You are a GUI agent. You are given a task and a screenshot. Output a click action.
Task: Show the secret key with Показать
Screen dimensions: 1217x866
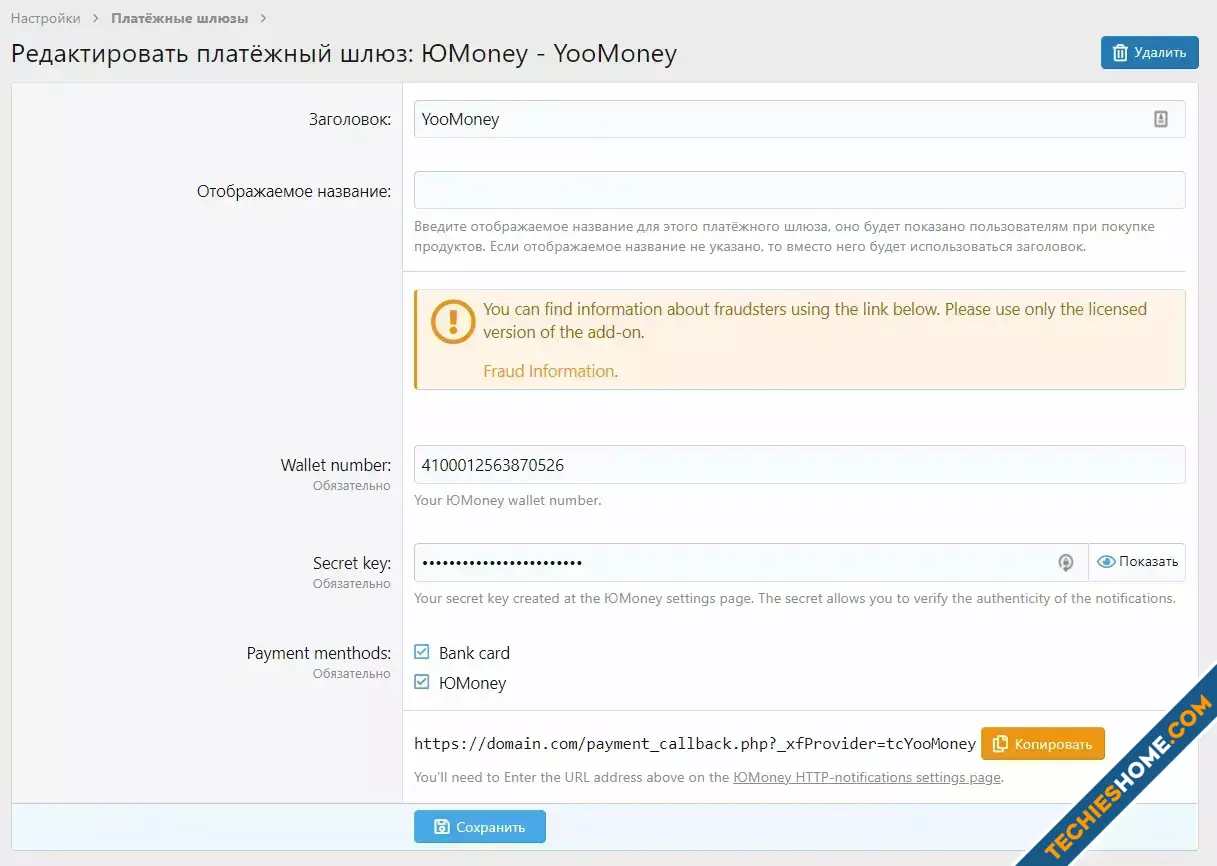pos(1137,562)
